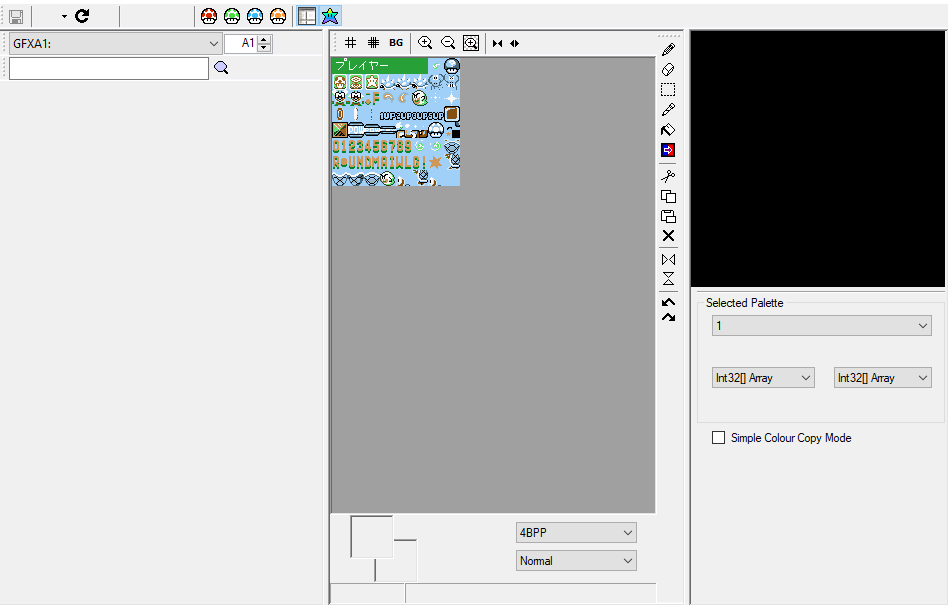This screenshot has width=948, height=605.
Task: Click the background colour swatch box
Action: tap(404, 568)
